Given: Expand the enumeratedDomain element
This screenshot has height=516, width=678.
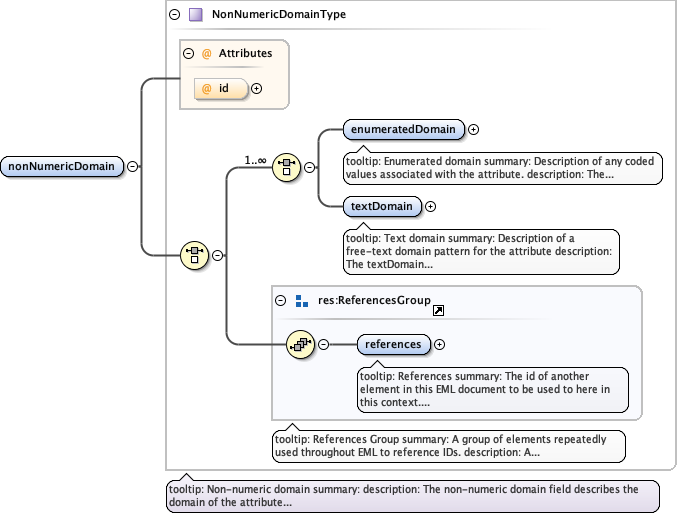Looking at the screenshot, I should tap(474, 129).
